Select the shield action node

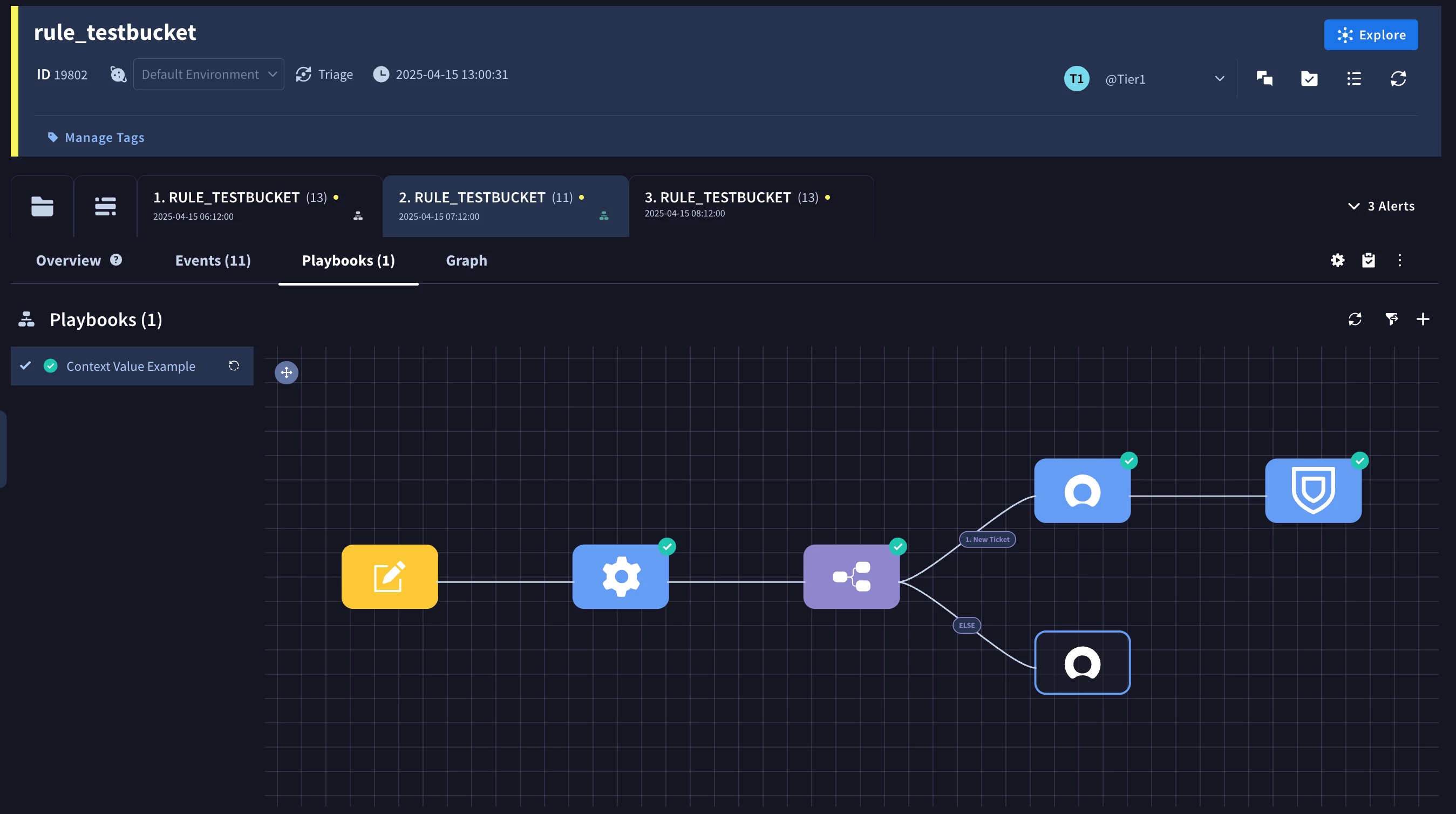tap(1313, 491)
